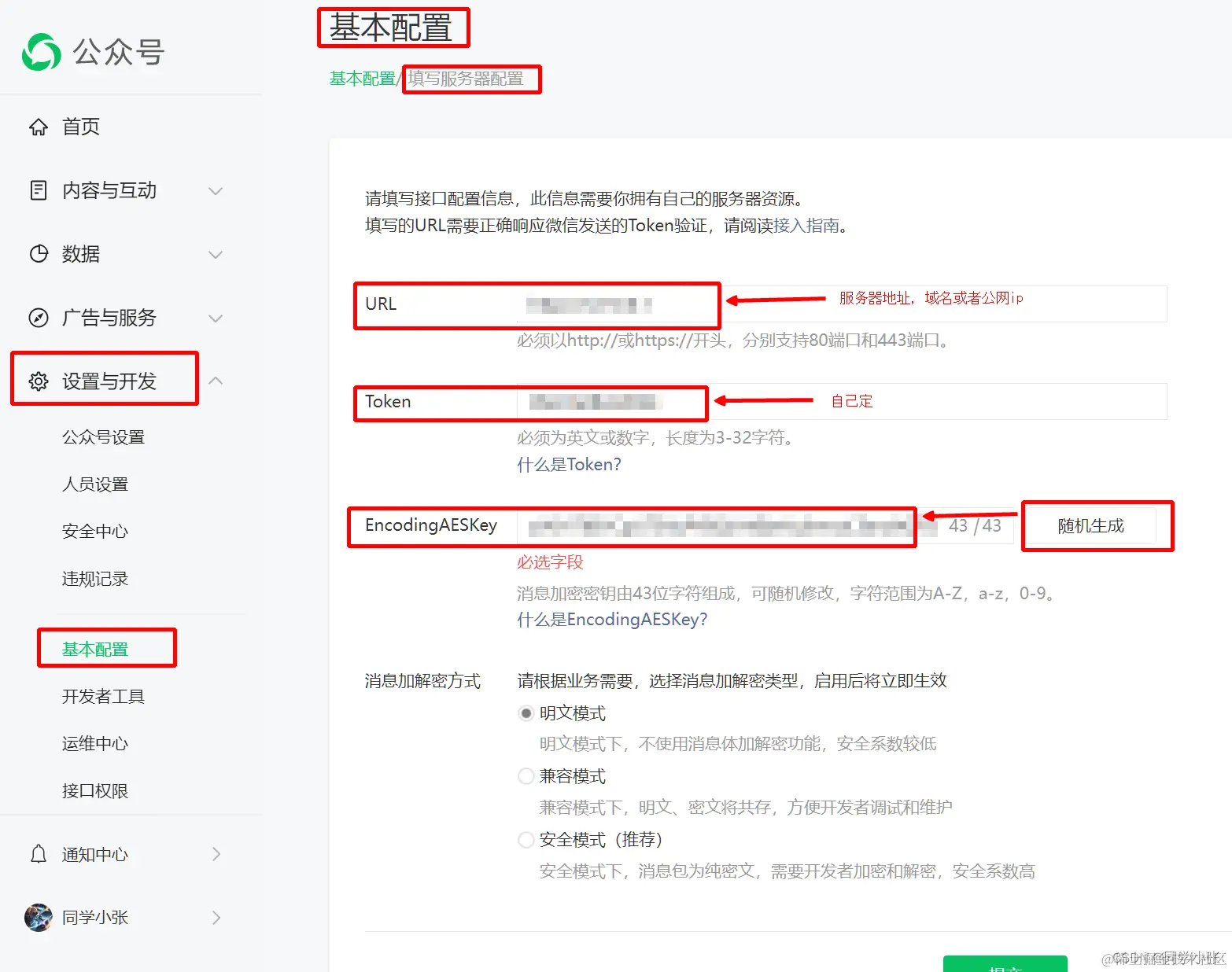Click the gear icon beside 设置与开发

39,381
